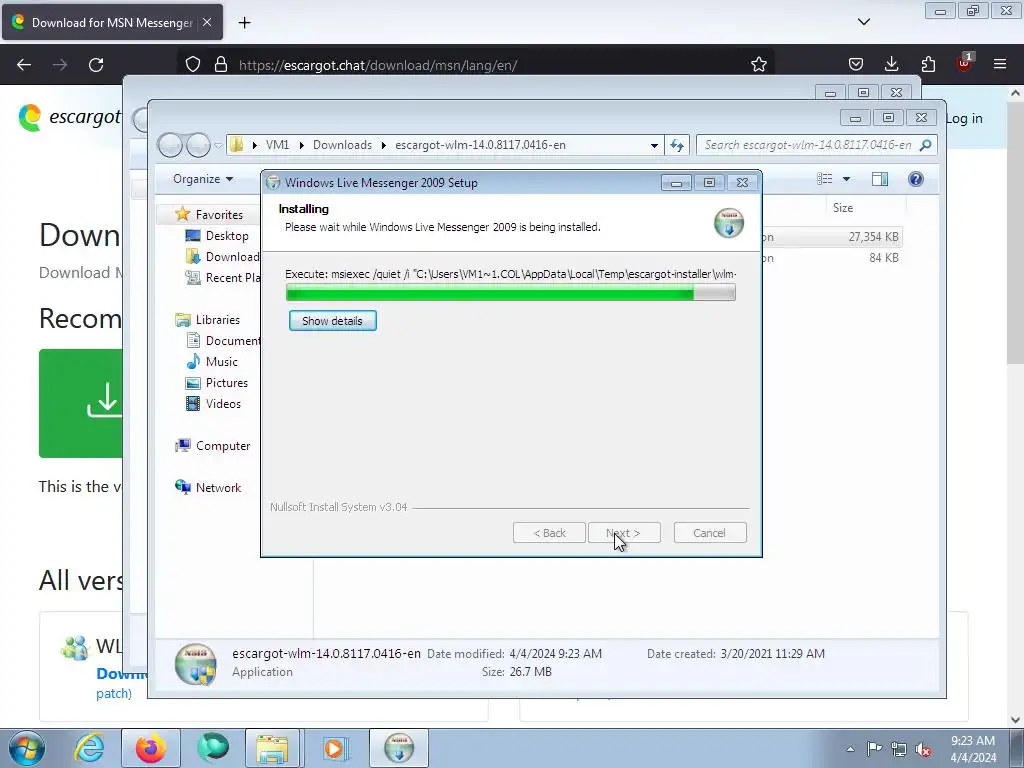The height and width of the screenshot is (768, 1024).
Task: Select Recent Places in the Explorer sidebar
Action: [223, 278]
